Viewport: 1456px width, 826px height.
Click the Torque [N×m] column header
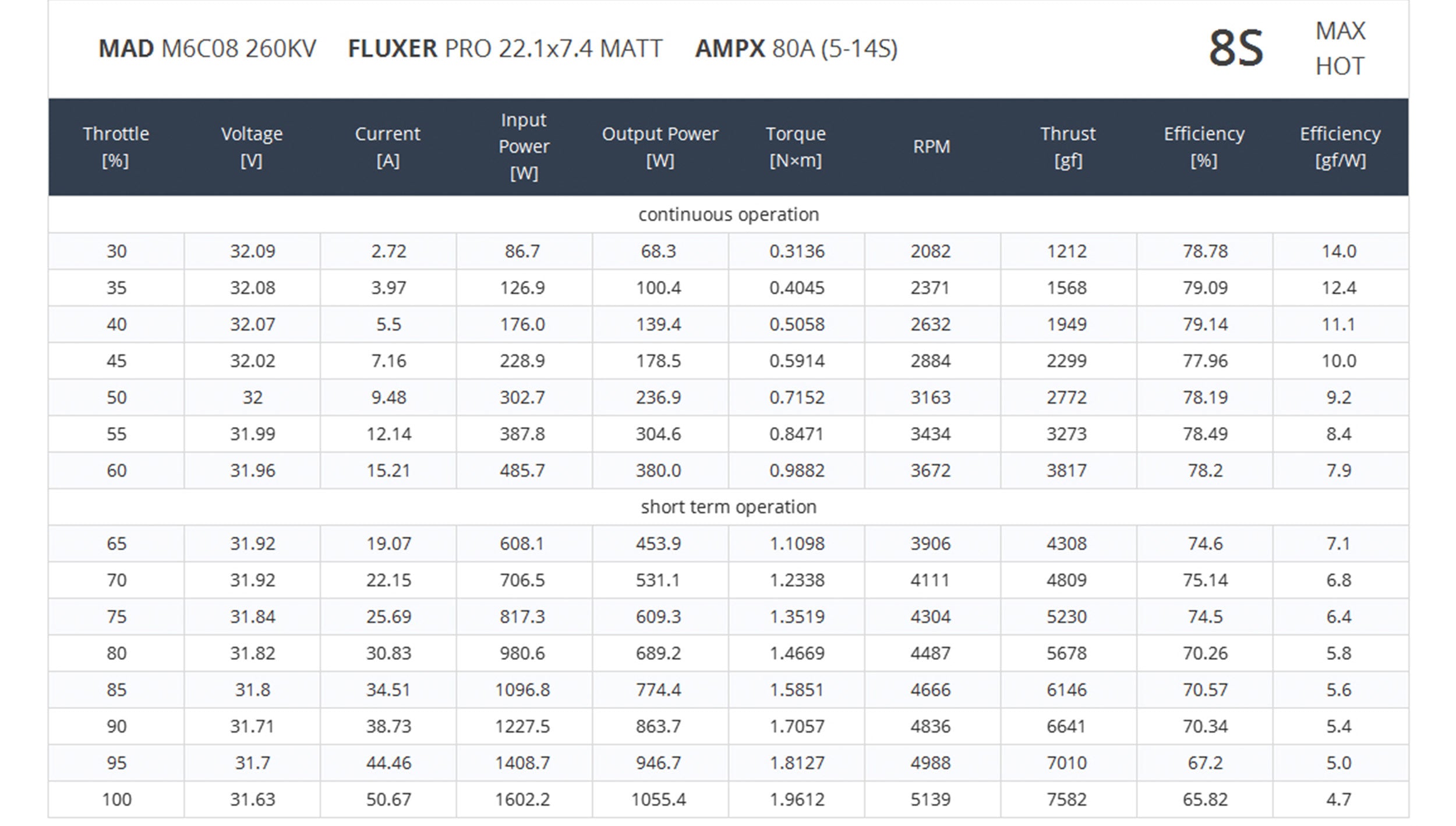click(x=796, y=146)
